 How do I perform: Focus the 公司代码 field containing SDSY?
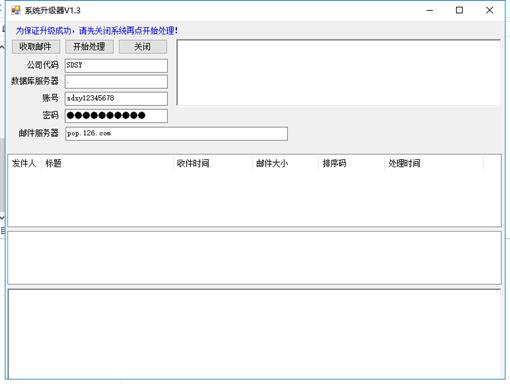tap(116, 65)
